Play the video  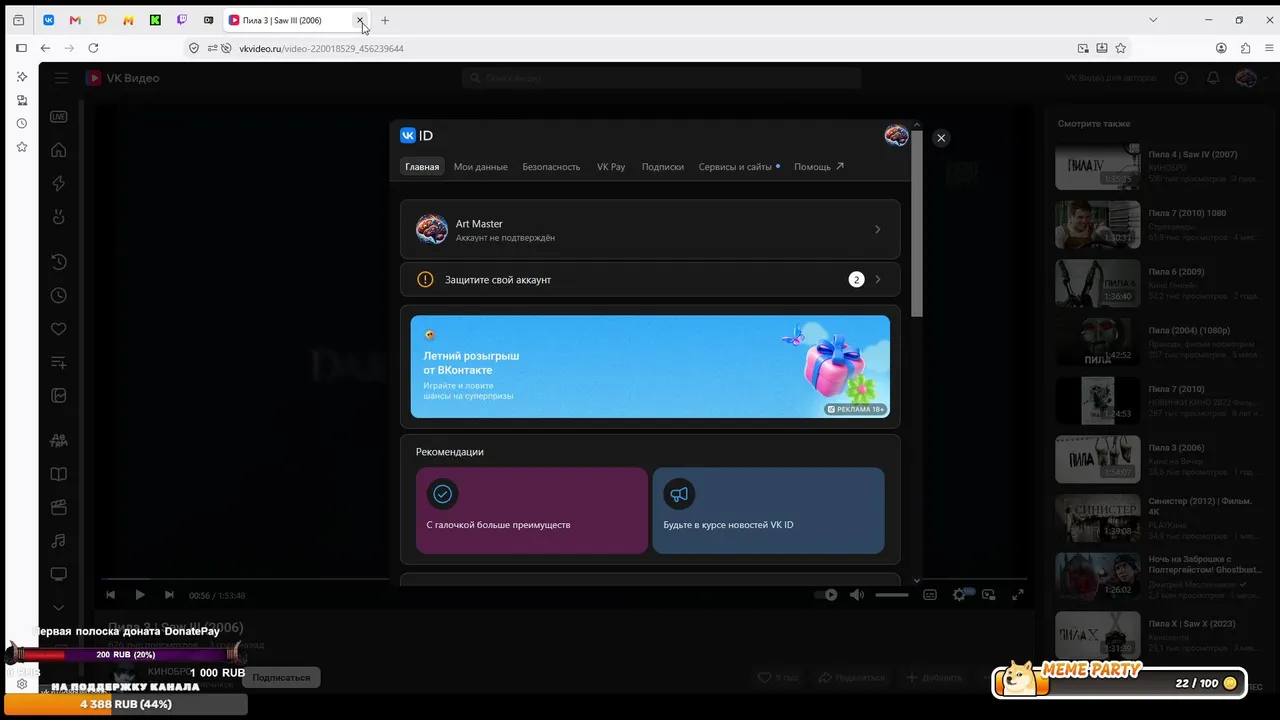140,595
